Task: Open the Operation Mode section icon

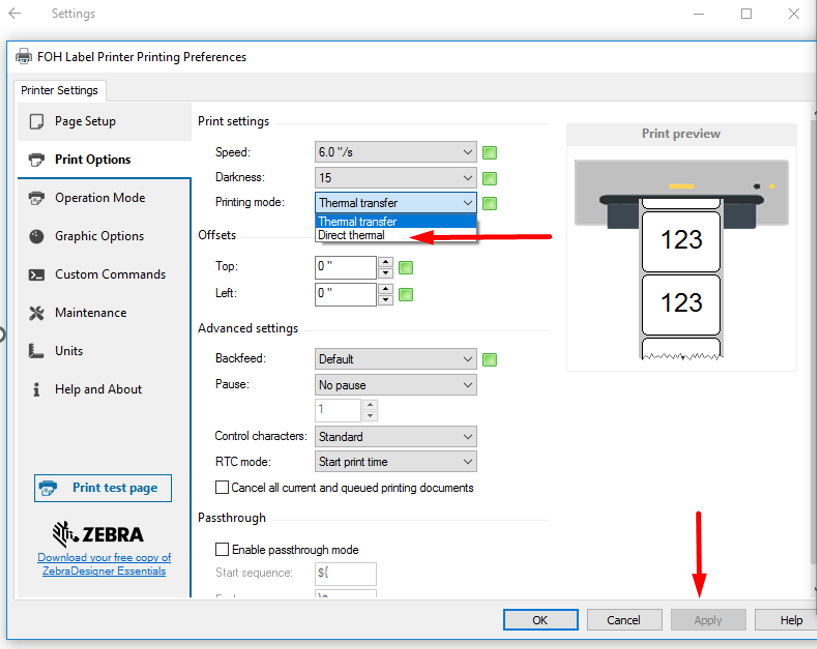Action: pyautogui.click(x=37, y=198)
